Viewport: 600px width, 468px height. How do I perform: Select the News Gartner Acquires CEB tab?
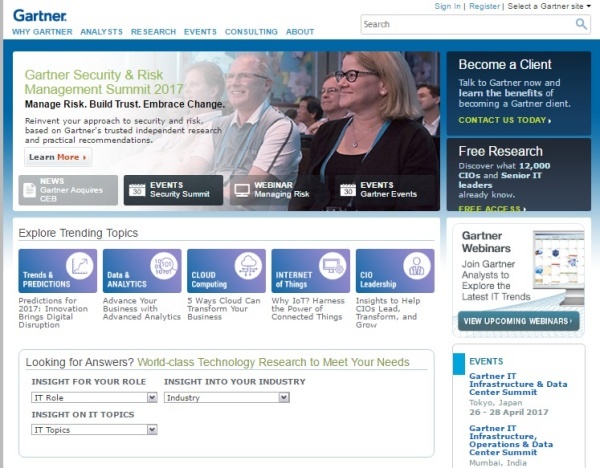pos(68,190)
